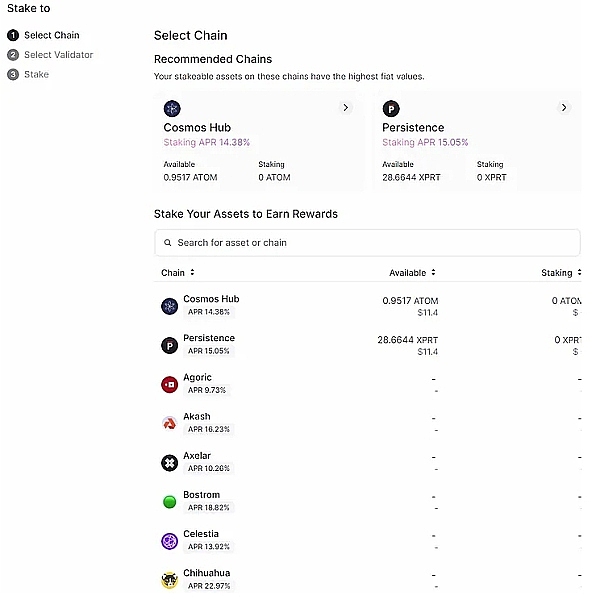This screenshot has height=600, width=600.
Task: Click the Persistence icon in recommended card
Action: tap(391, 108)
